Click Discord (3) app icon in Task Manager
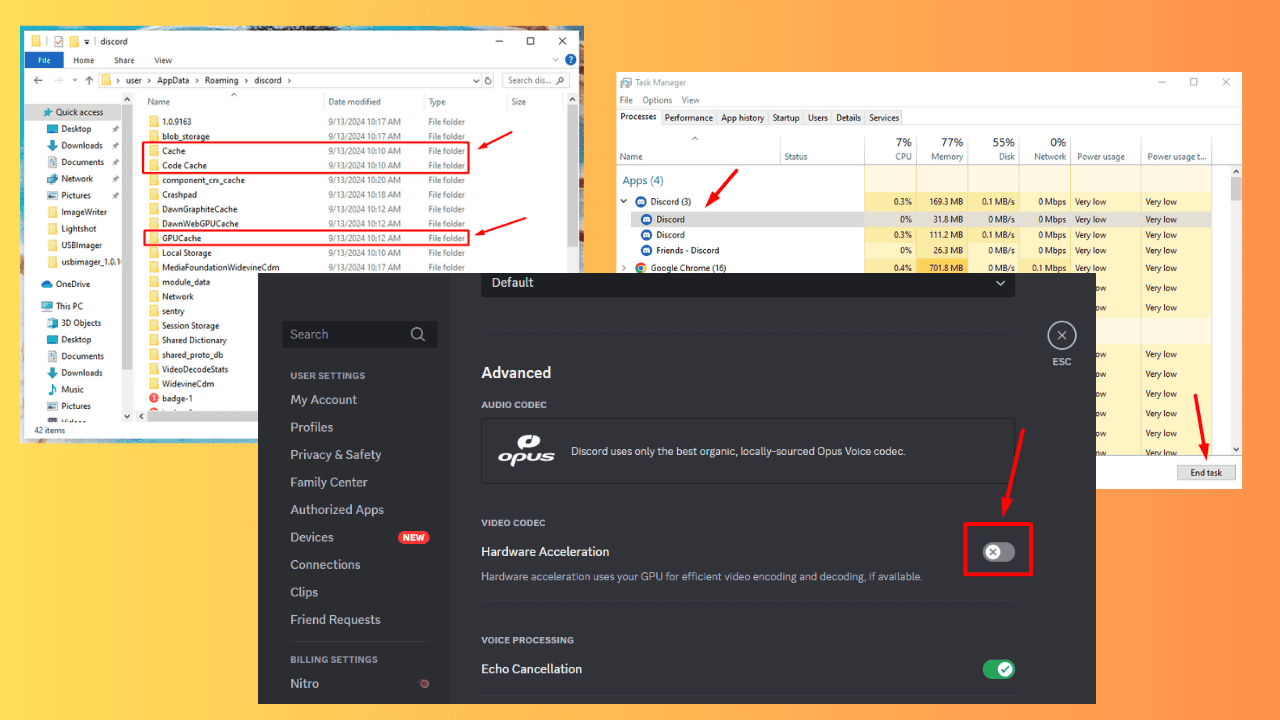The height and width of the screenshot is (720, 1280). pyautogui.click(x=641, y=202)
